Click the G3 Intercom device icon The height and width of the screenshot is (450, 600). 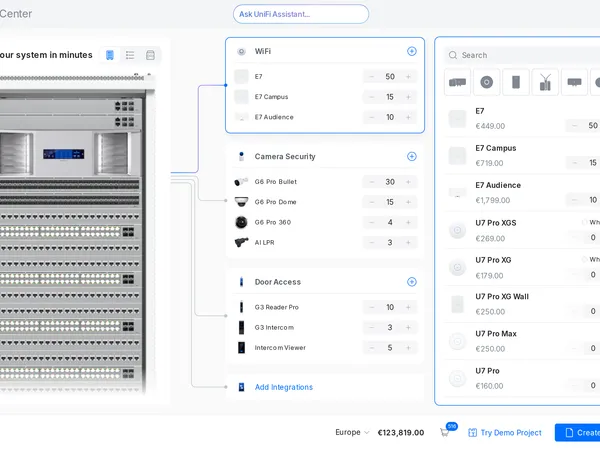(x=241, y=328)
